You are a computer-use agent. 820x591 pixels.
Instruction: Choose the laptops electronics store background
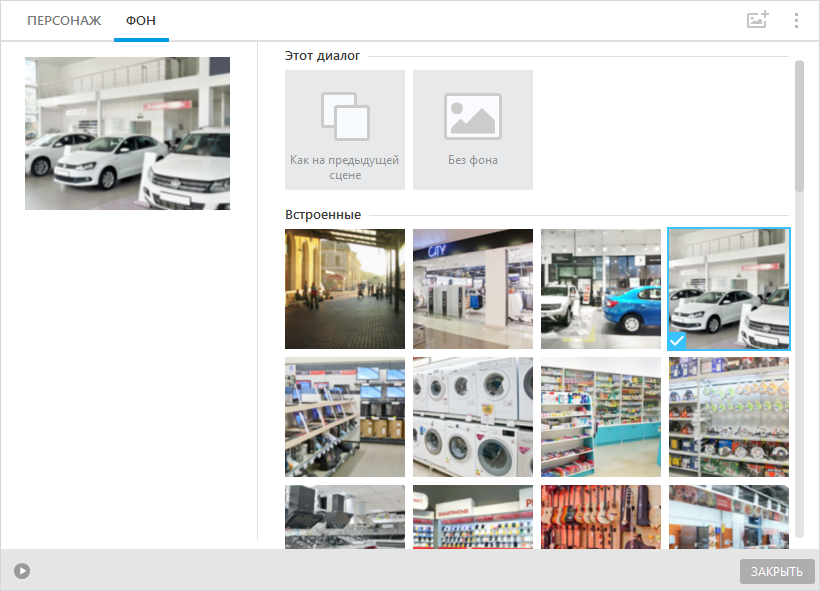pos(345,417)
